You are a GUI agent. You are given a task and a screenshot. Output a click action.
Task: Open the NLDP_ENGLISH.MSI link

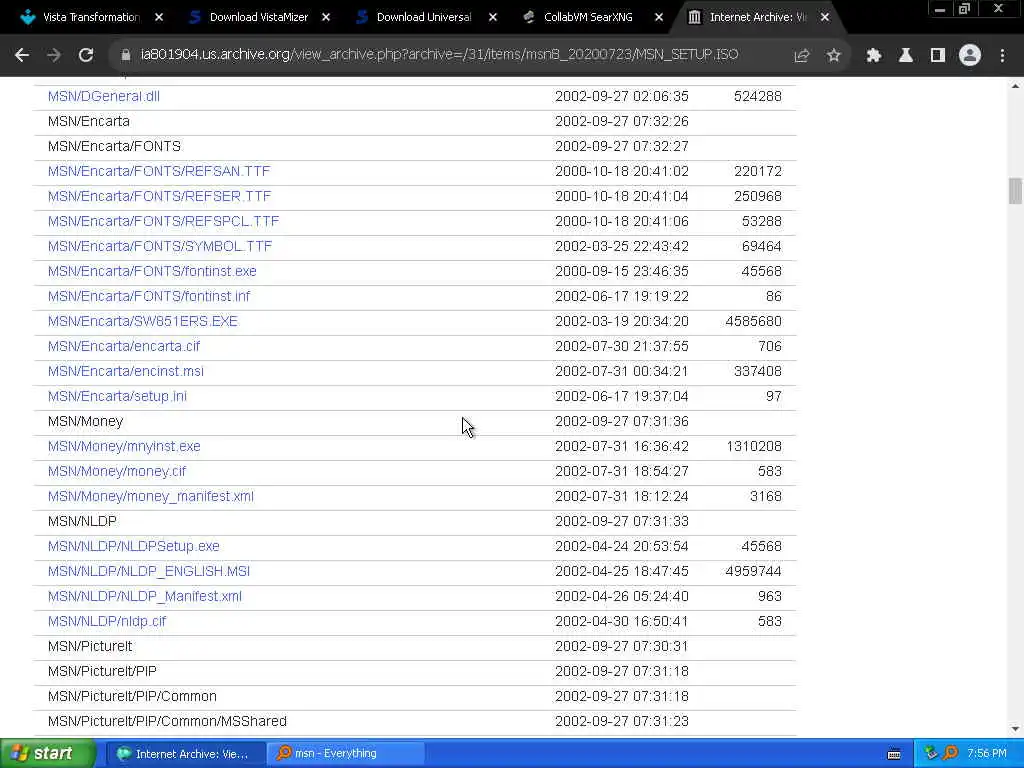pyautogui.click(x=149, y=571)
